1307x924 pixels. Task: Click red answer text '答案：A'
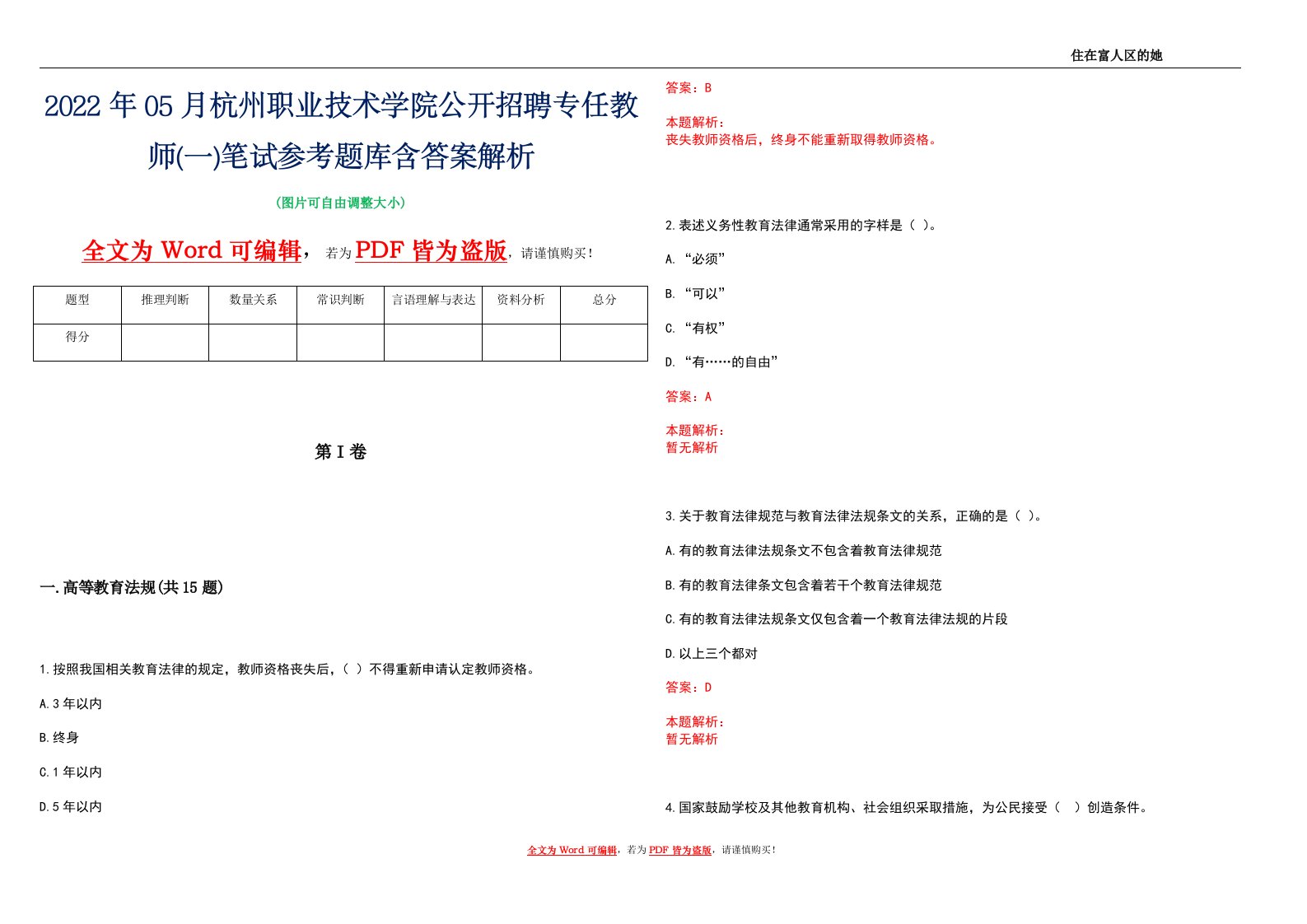pos(689,396)
